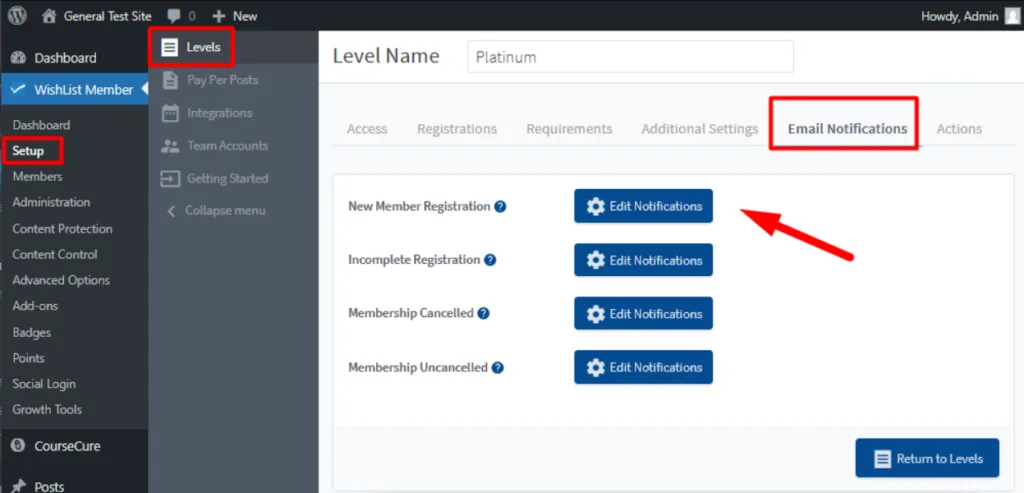This screenshot has width=1024, height=493.
Task: Select the Integrations label
Action: (219, 113)
